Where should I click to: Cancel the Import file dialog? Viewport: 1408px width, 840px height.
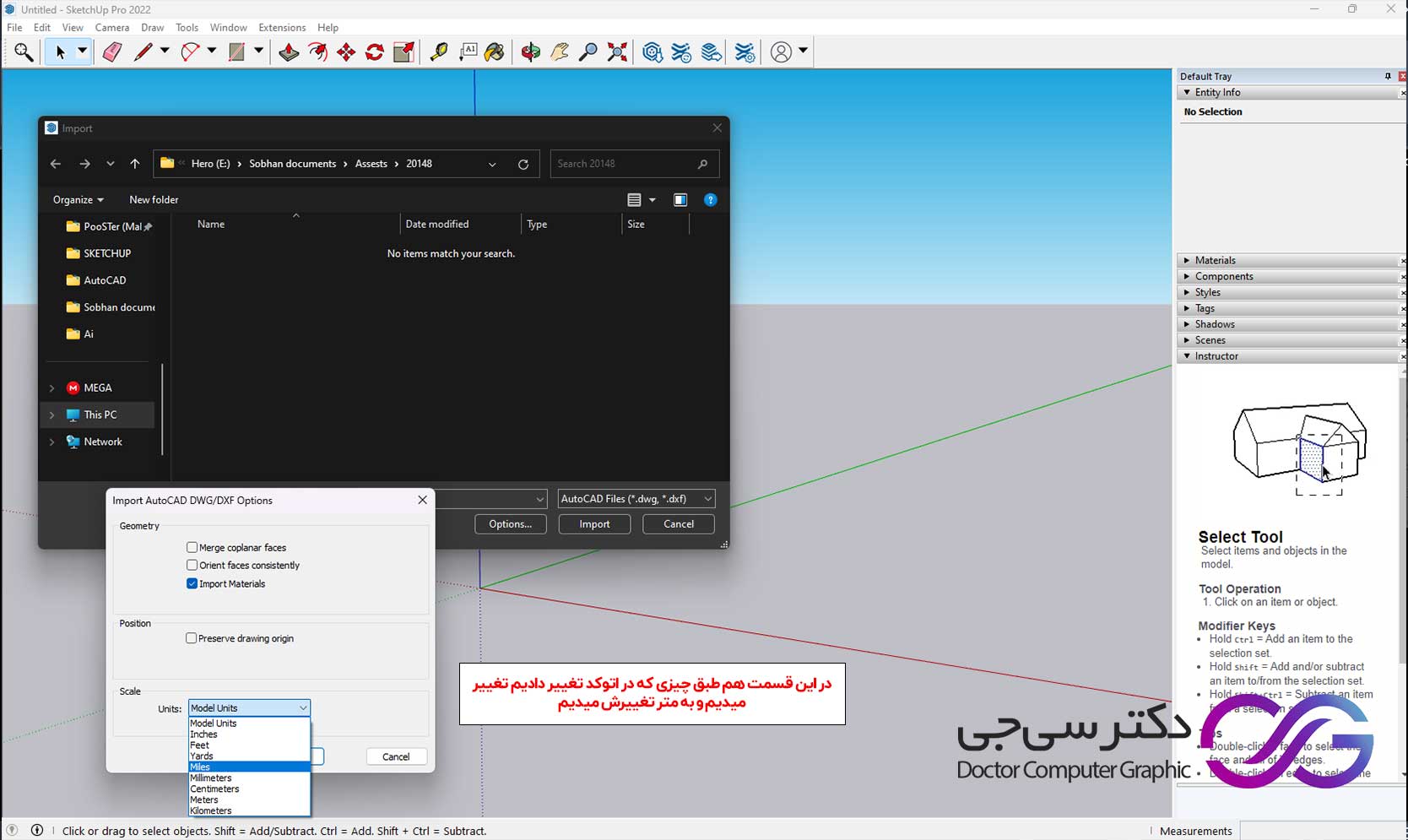(679, 524)
